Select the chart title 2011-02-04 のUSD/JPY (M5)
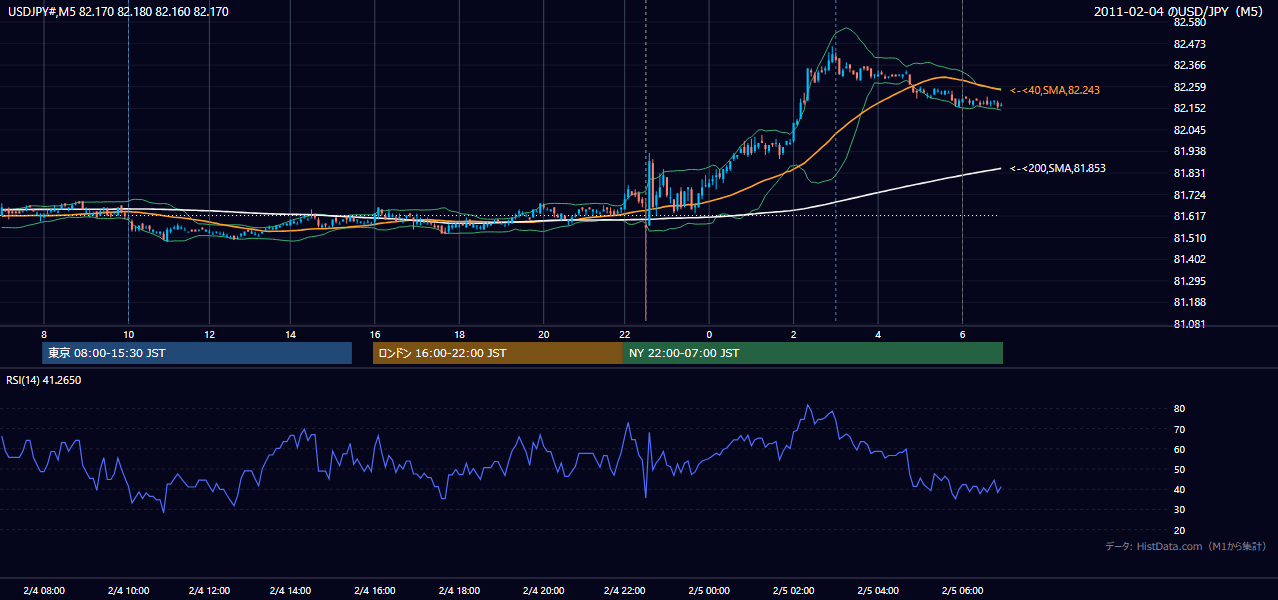 tap(1180, 11)
